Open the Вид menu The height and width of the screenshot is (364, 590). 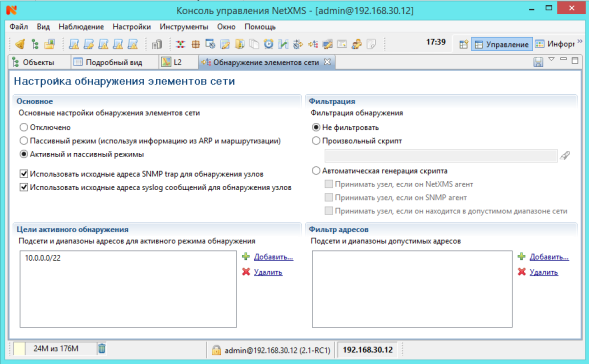[x=43, y=27]
